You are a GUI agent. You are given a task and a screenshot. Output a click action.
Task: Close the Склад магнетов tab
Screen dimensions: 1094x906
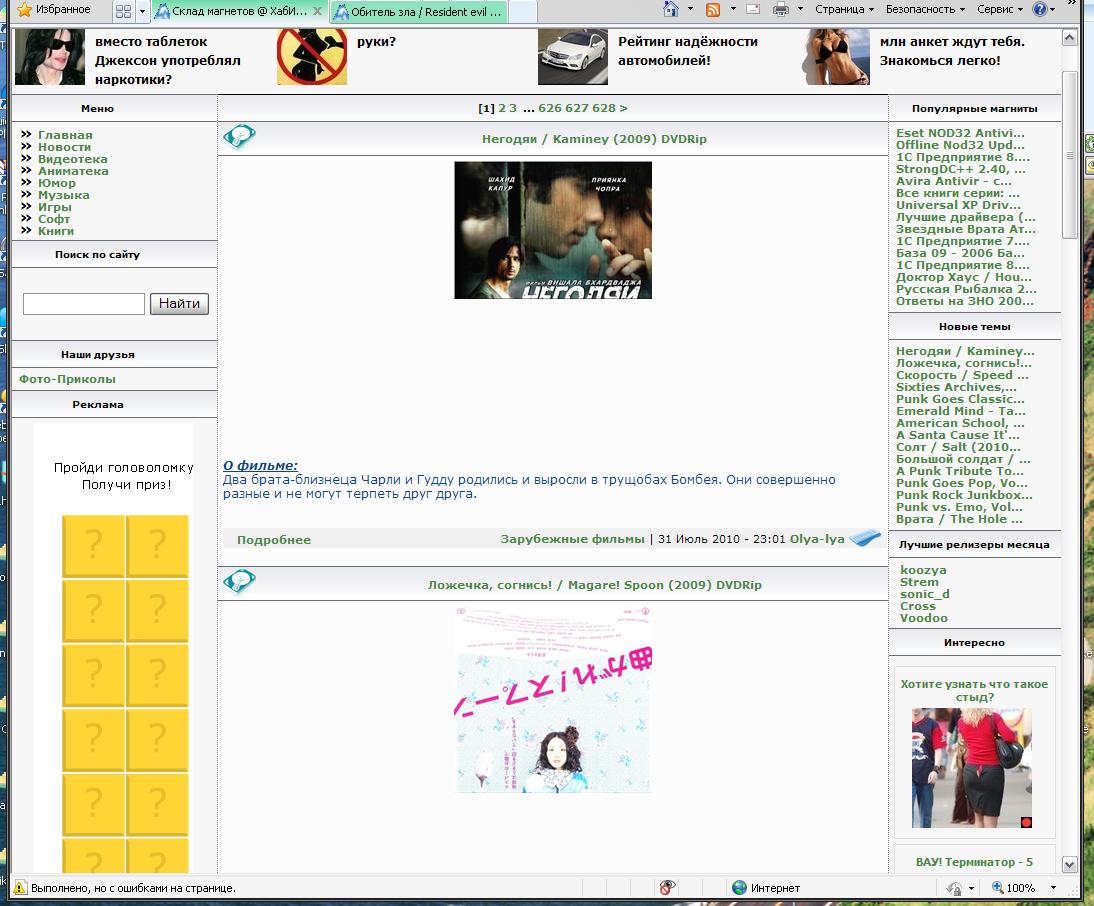click(317, 11)
